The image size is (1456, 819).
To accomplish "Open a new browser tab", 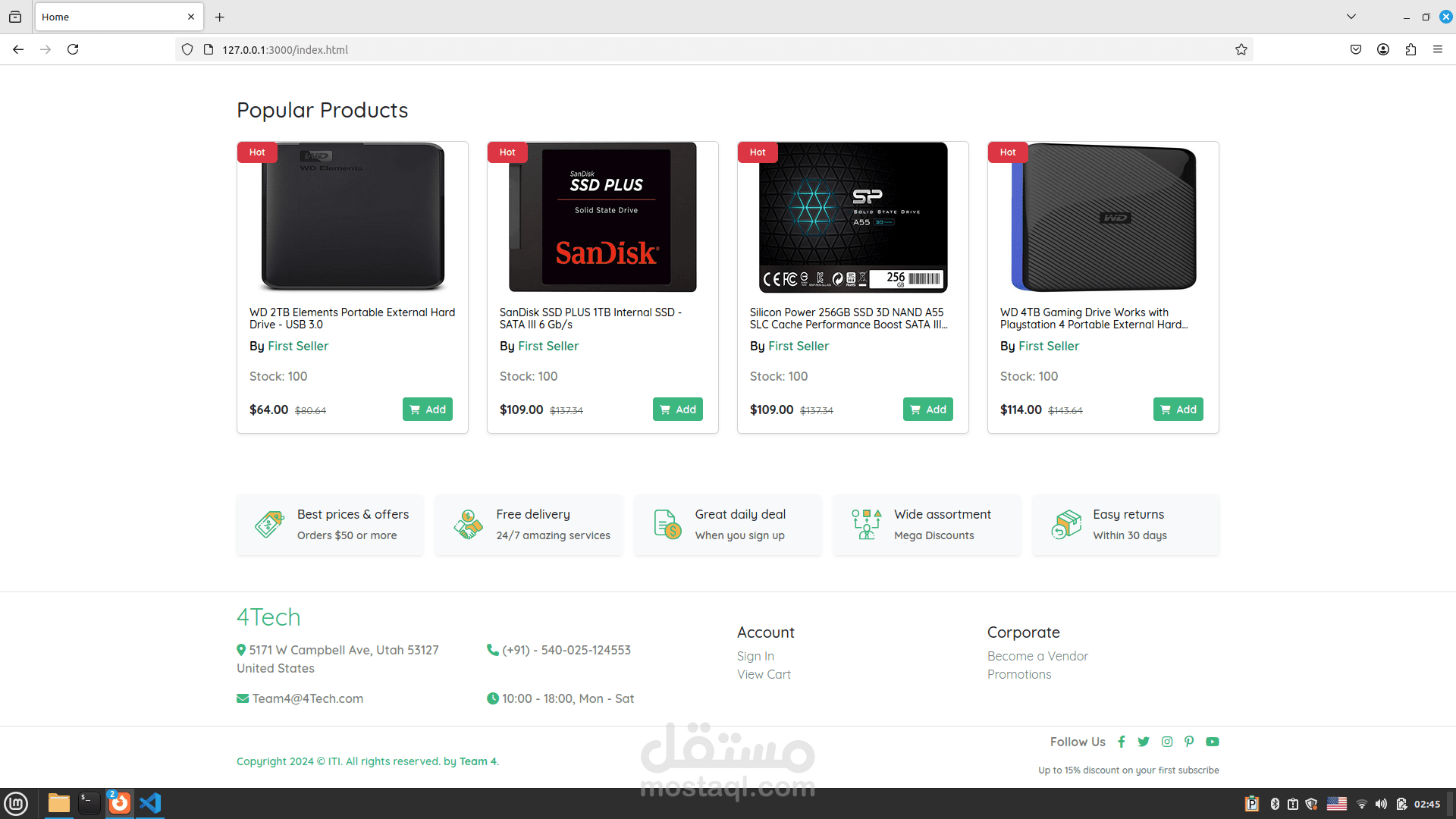I will click(220, 17).
